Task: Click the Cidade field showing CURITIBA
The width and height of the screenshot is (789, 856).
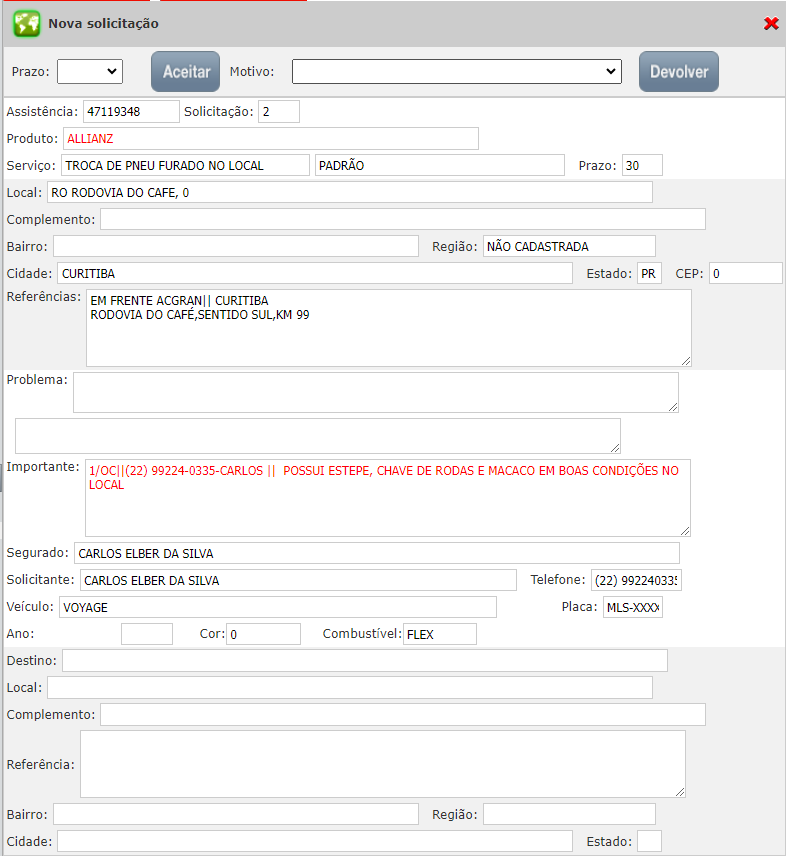Action: (x=314, y=273)
